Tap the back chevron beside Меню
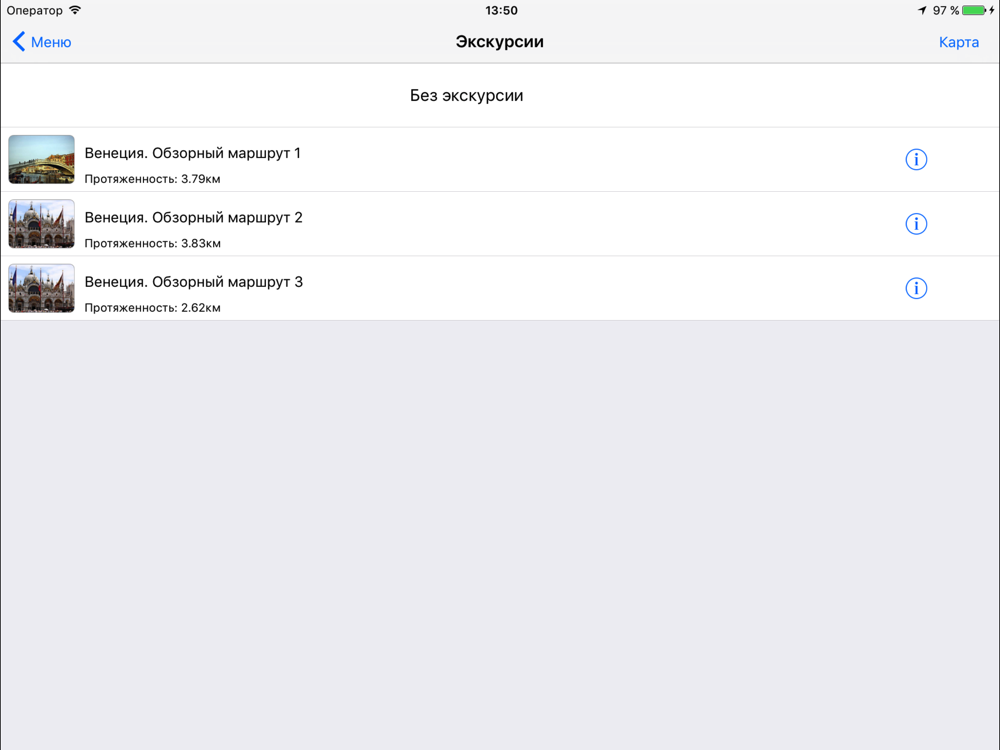The width and height of the screenshot is (1000, 750). click(x=19, y=41)
